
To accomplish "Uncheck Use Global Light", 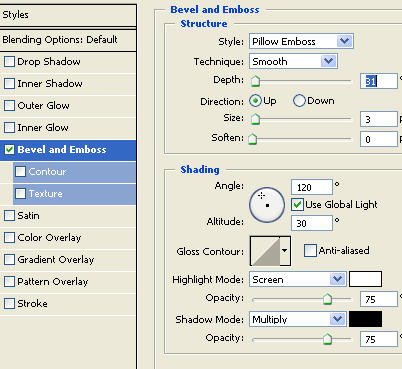I will pos(297,205).
